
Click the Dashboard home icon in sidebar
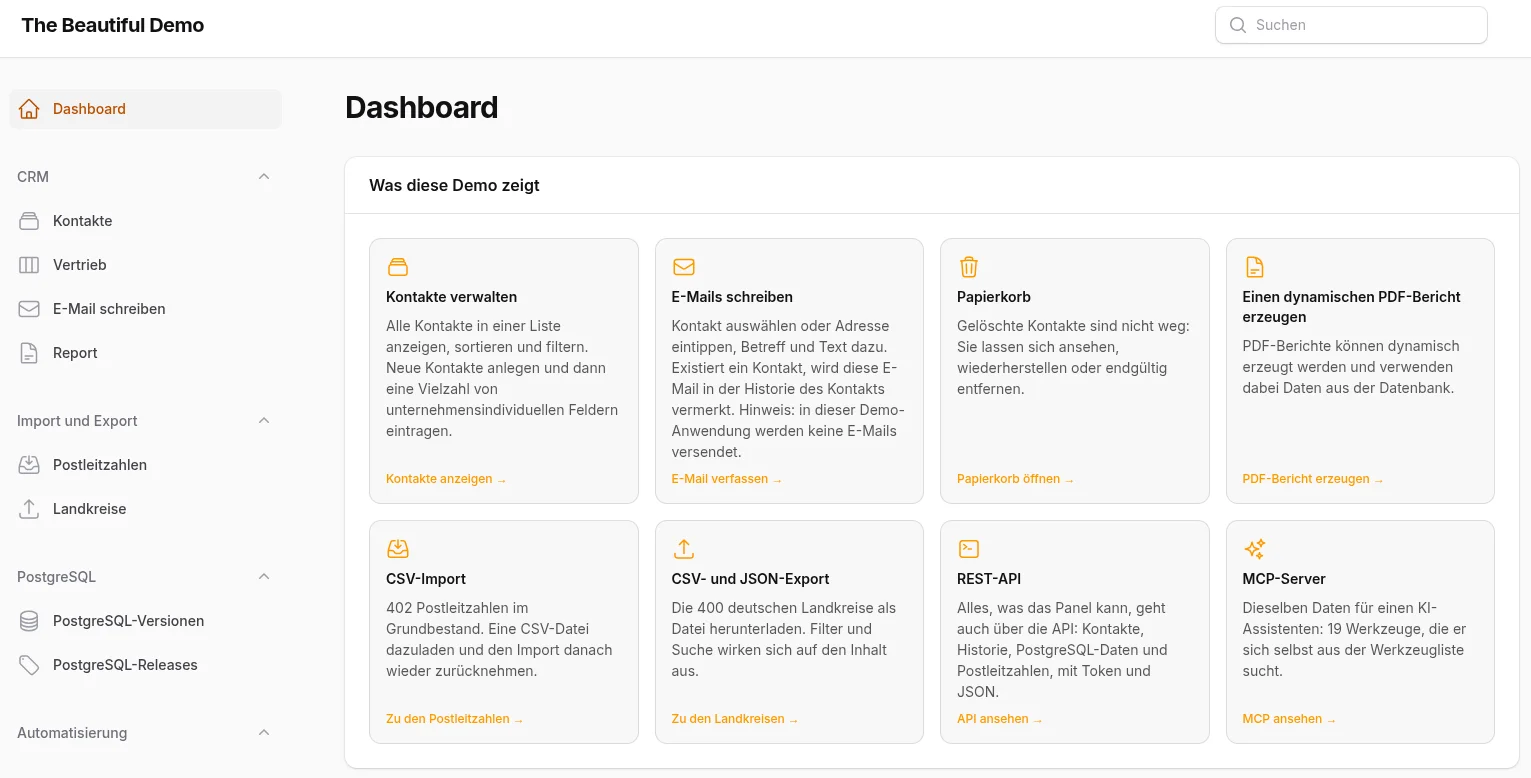pyautogui.click(x=29, y=109)
